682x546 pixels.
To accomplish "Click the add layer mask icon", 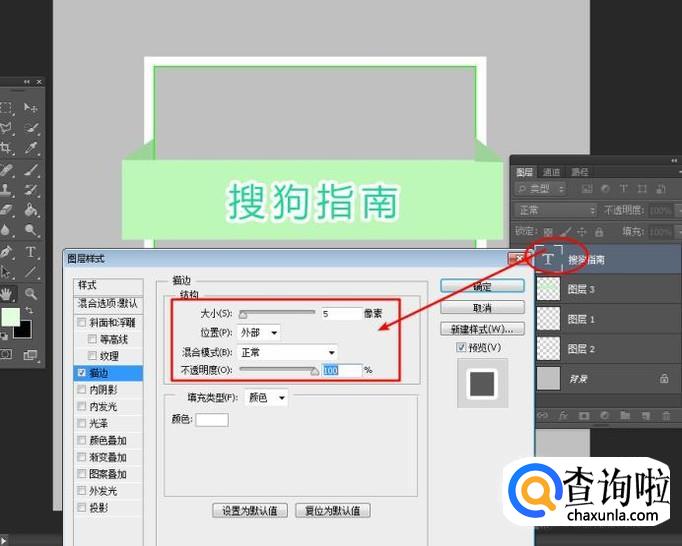I will coord(584,415).
